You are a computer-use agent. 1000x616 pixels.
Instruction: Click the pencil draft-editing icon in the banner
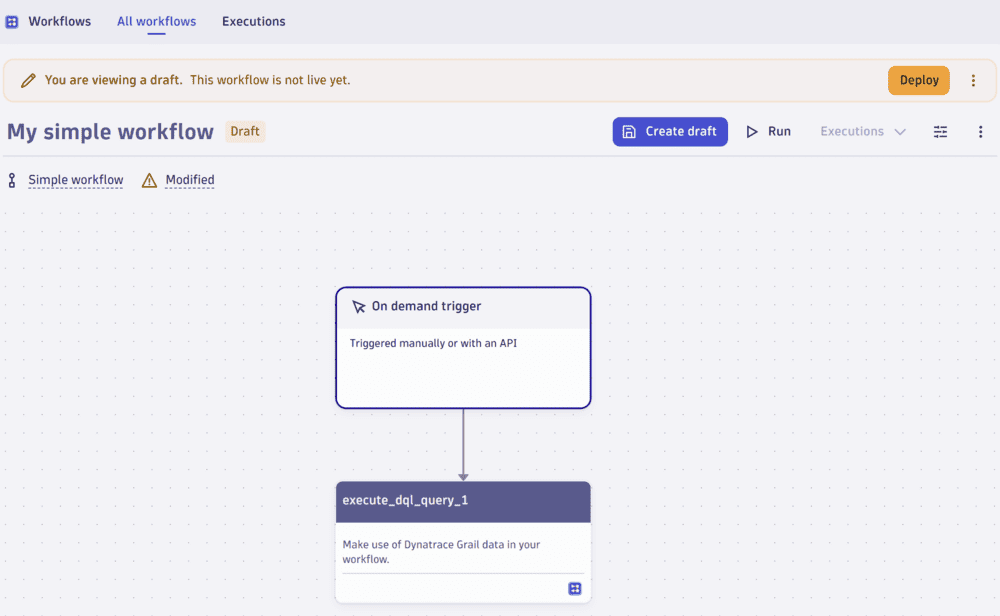click(x=29, y=80)
